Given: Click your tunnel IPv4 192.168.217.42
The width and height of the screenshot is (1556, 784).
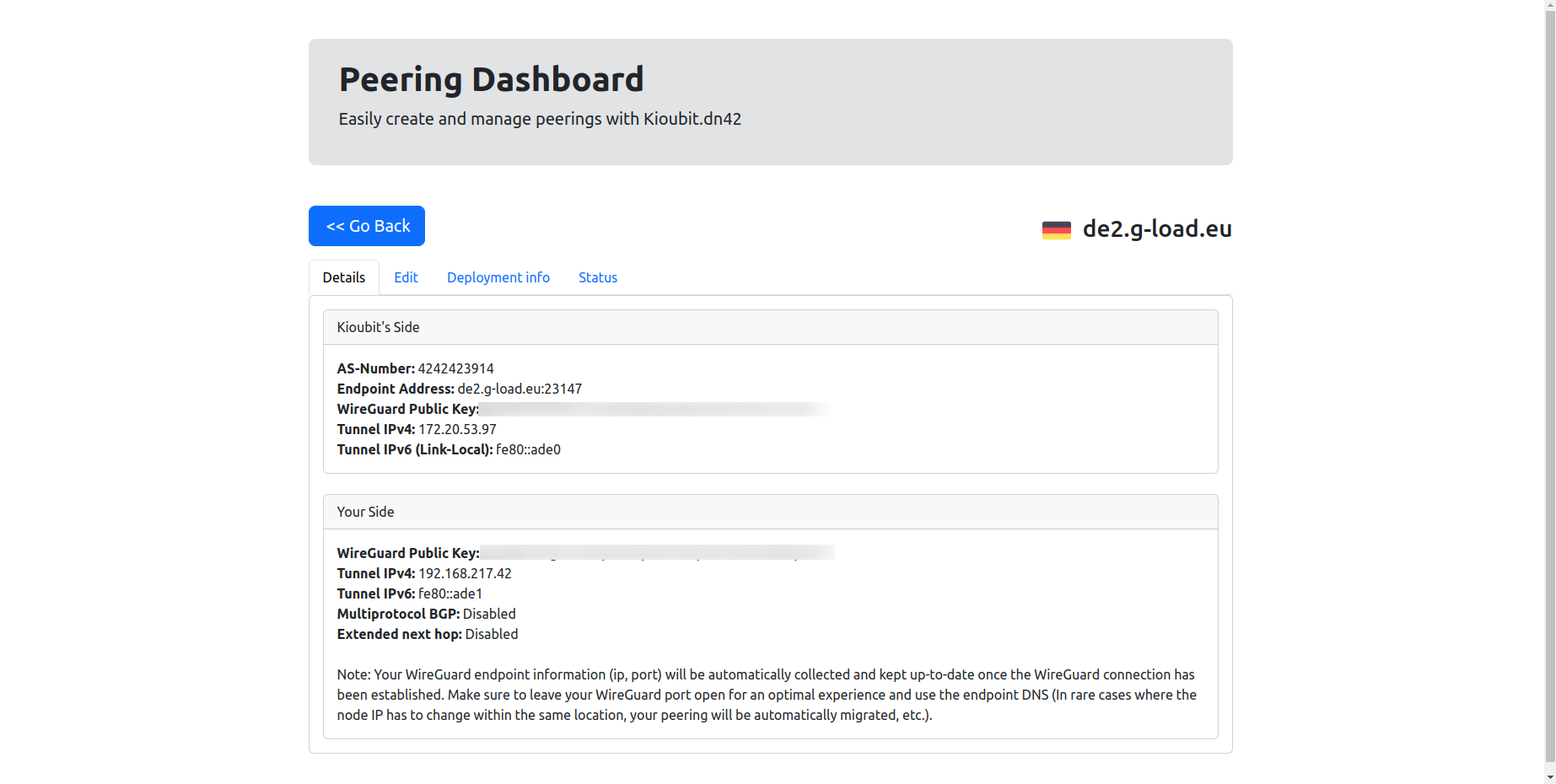Looking at the screenshot, I should 465,573.
